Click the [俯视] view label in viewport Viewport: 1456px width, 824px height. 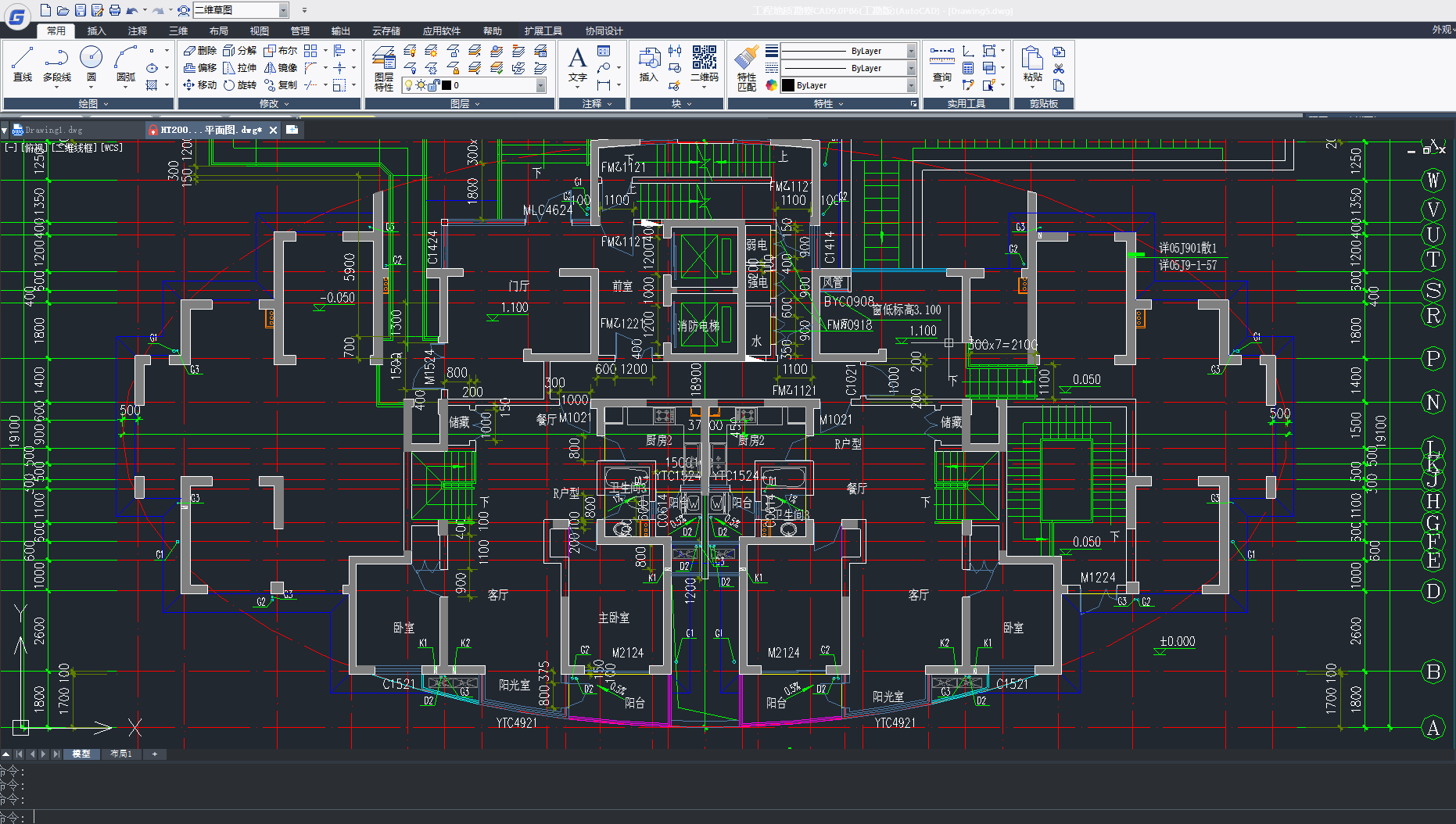point(34,147)
